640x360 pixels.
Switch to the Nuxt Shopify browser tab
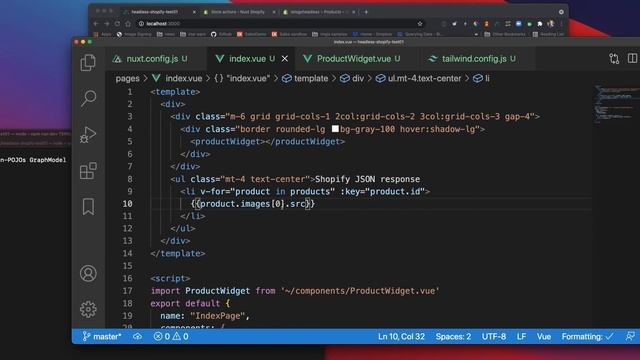(x=238, y=12)
